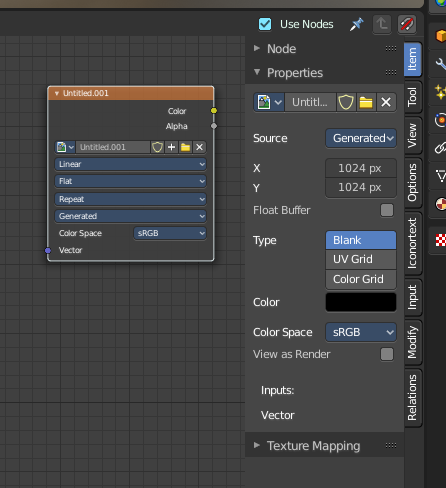Select the UV Grid type
This screenshot has width=446, height=488.
coord(361,259)
